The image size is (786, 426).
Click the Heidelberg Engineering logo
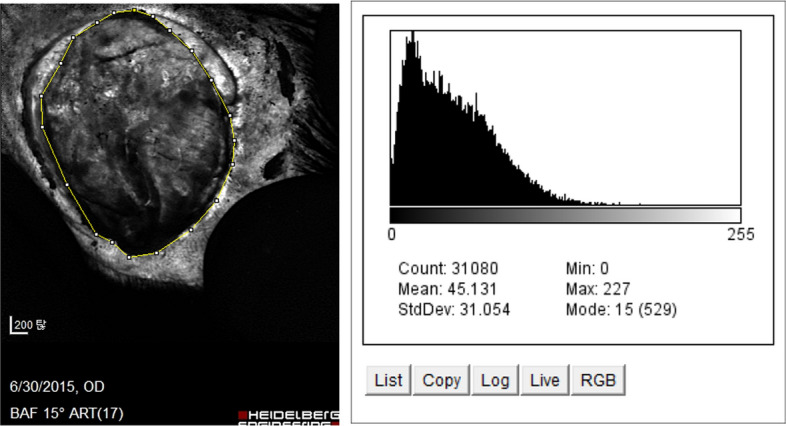pos(289,418)
